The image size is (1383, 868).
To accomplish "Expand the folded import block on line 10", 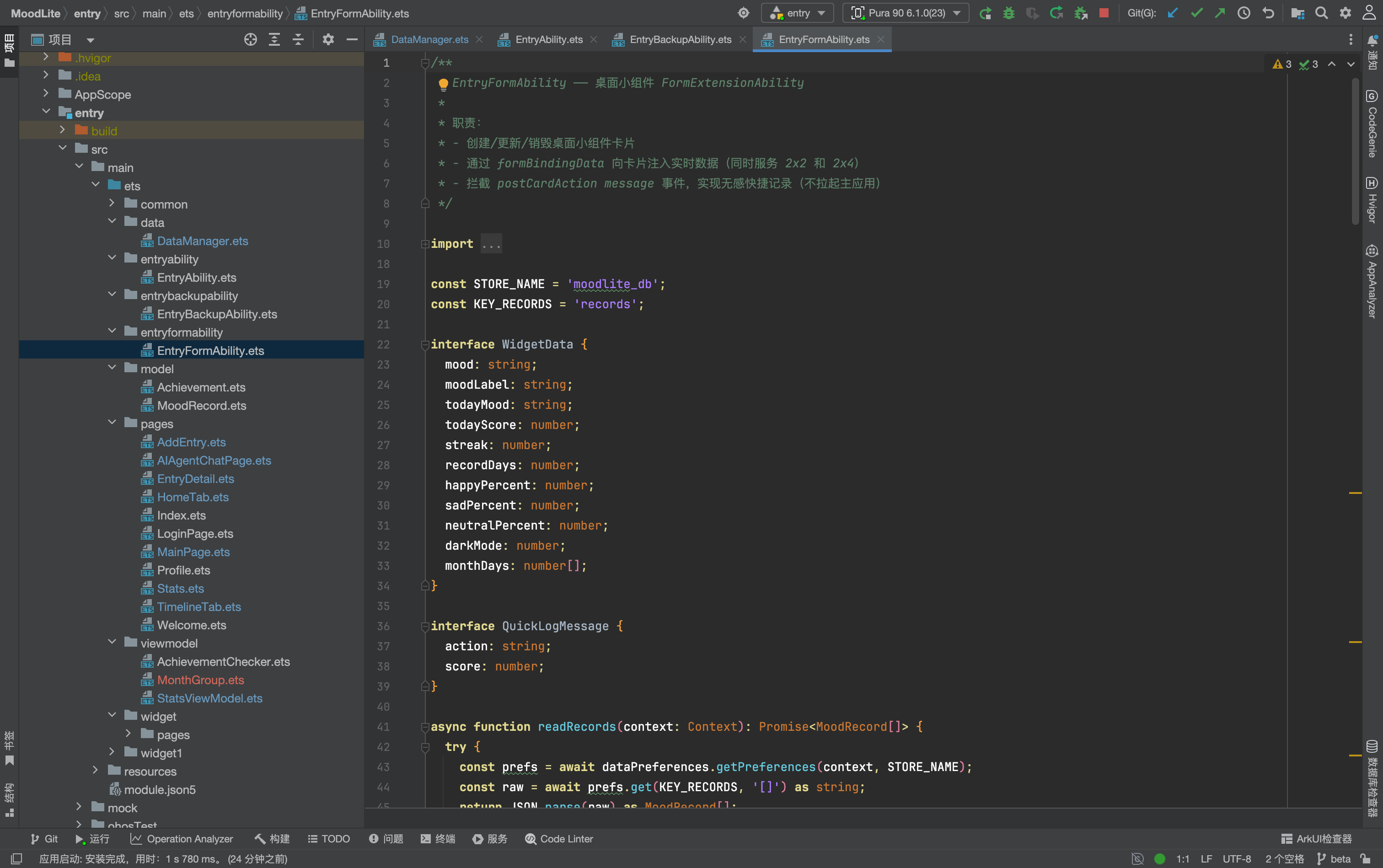I will (x=425, y=244).
